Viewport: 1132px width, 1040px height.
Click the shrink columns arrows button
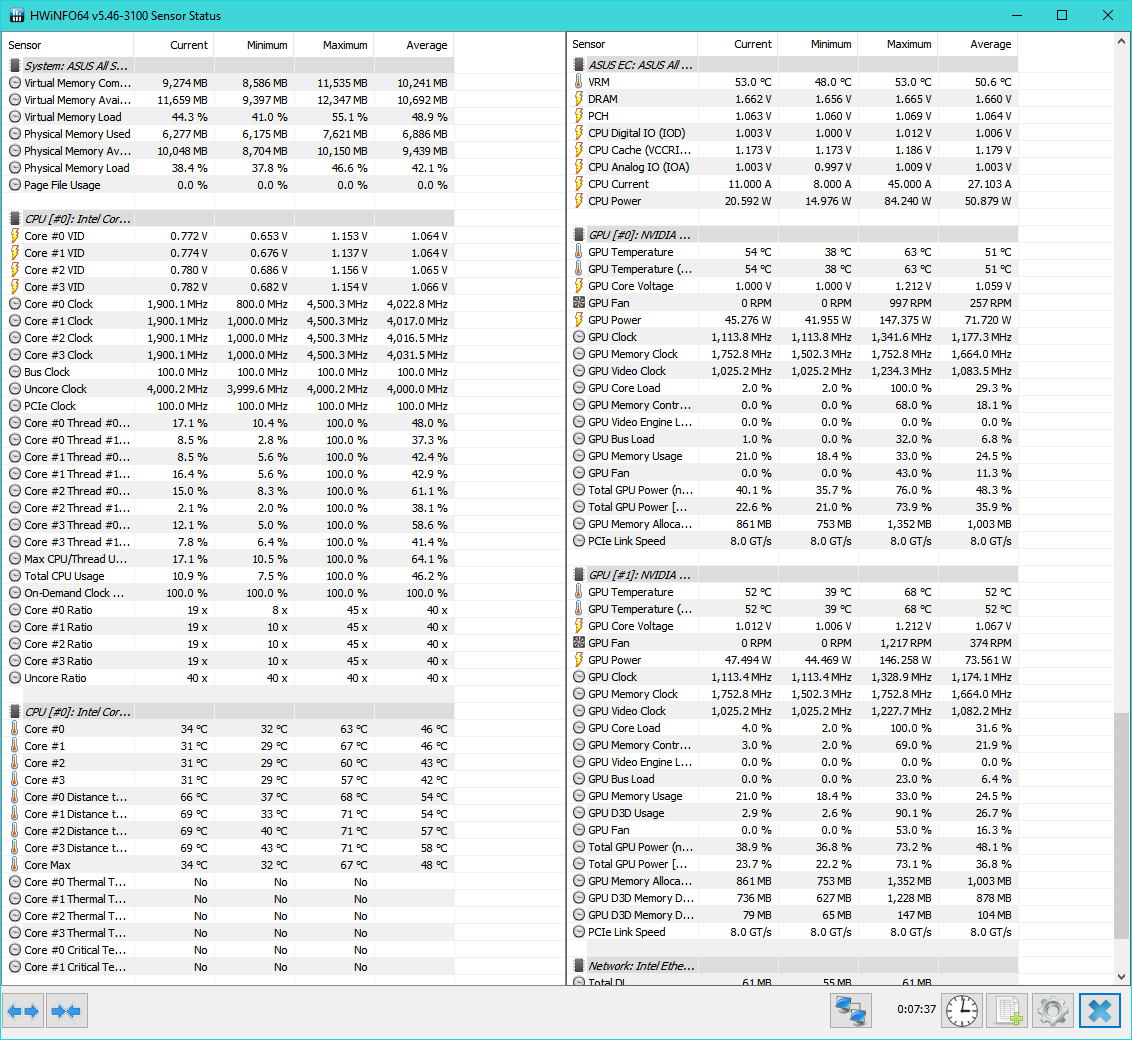click(66, 1011)
